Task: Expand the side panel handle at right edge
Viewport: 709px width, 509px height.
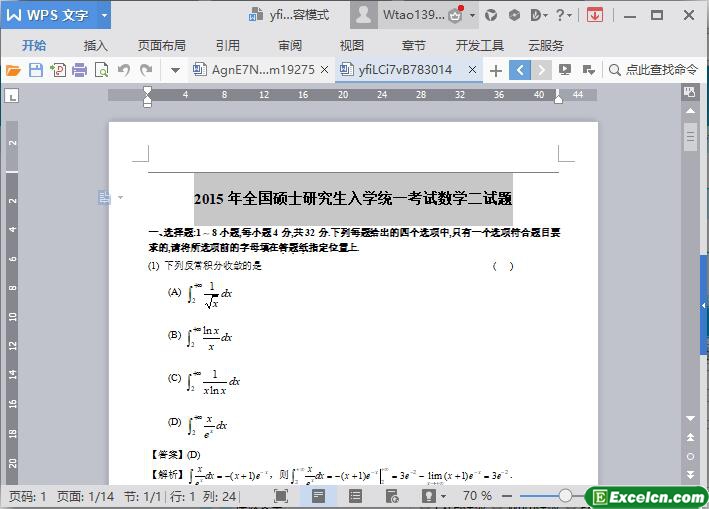Action: click(704, 306)
